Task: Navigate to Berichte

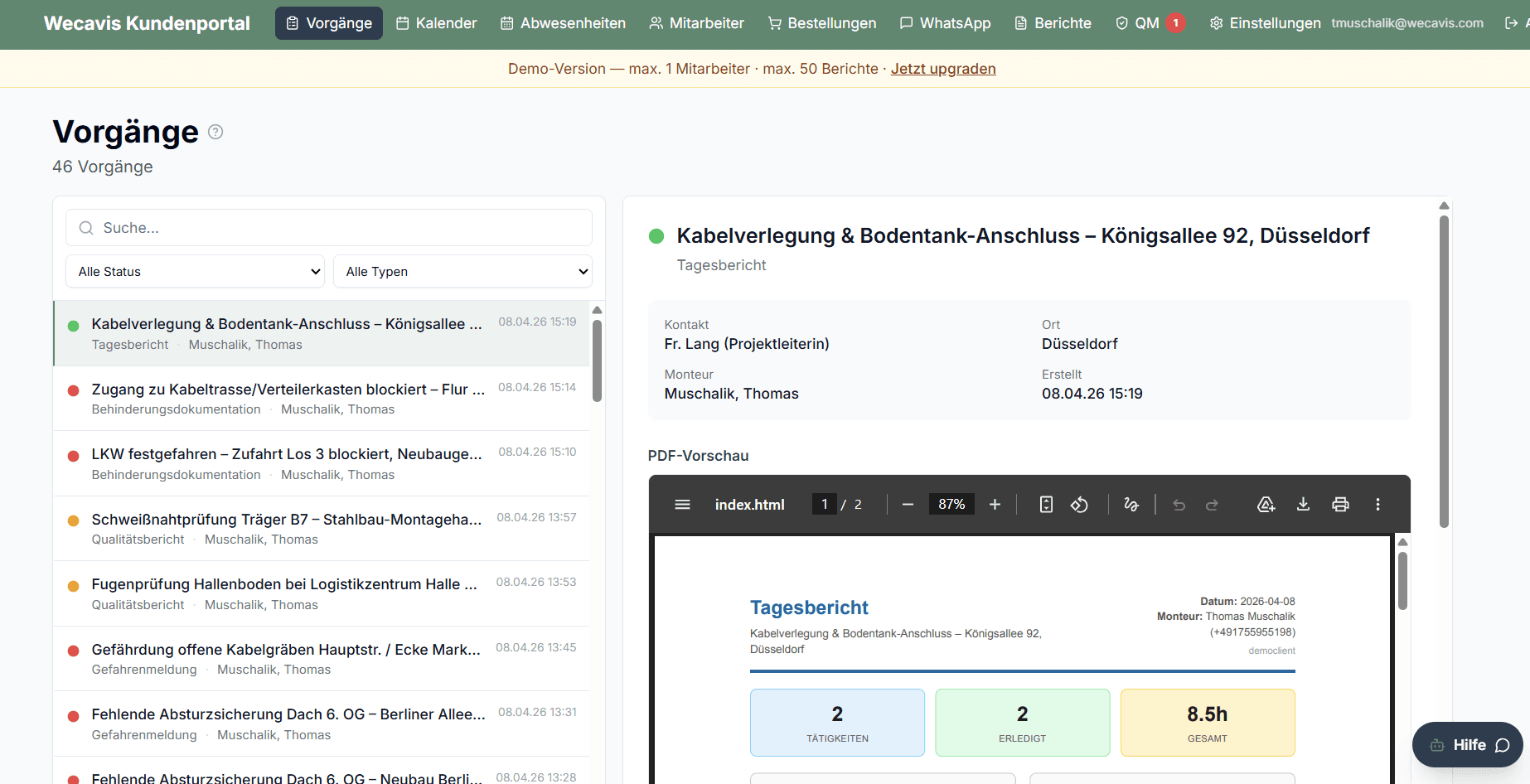Action: coord(1053,23)
